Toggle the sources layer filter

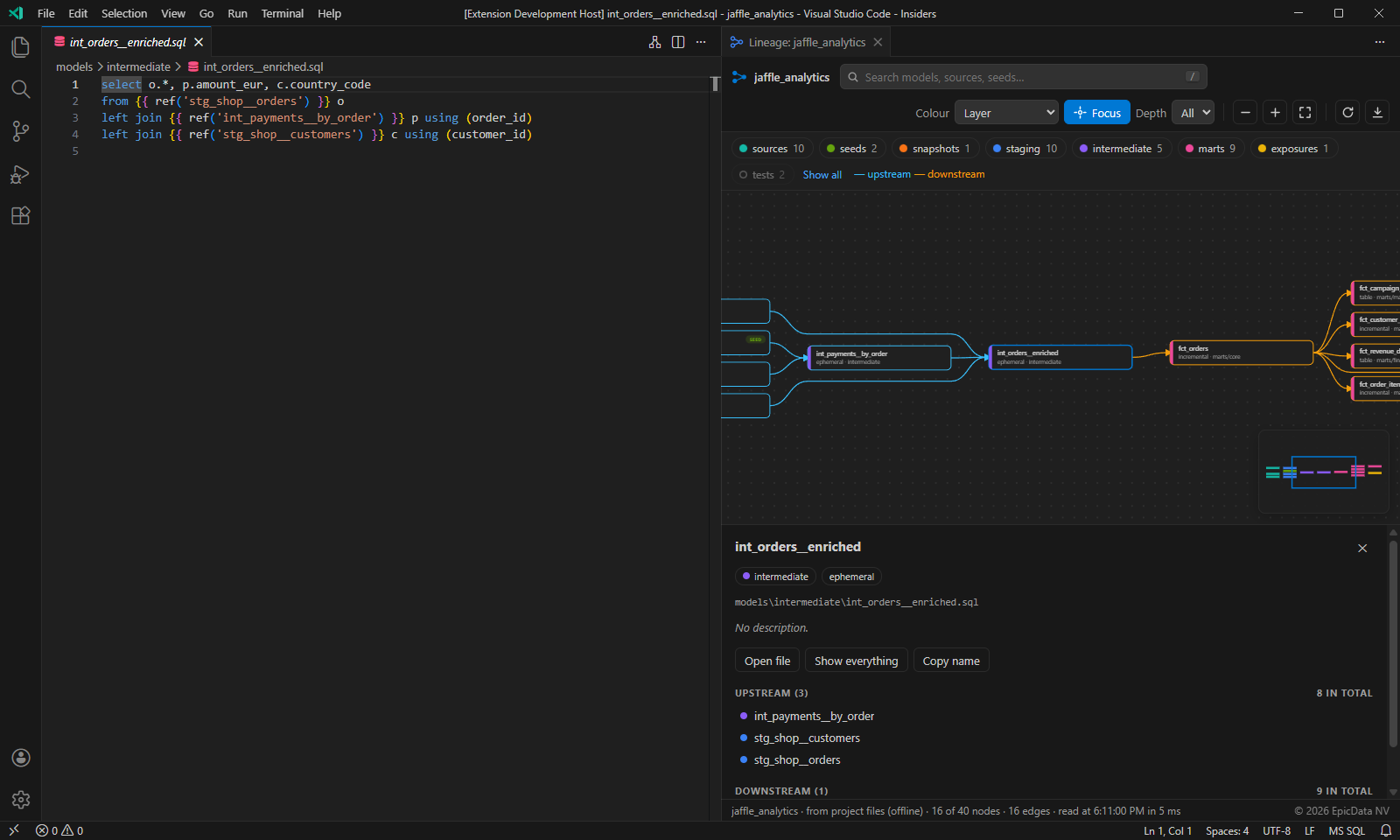(772, 149)
